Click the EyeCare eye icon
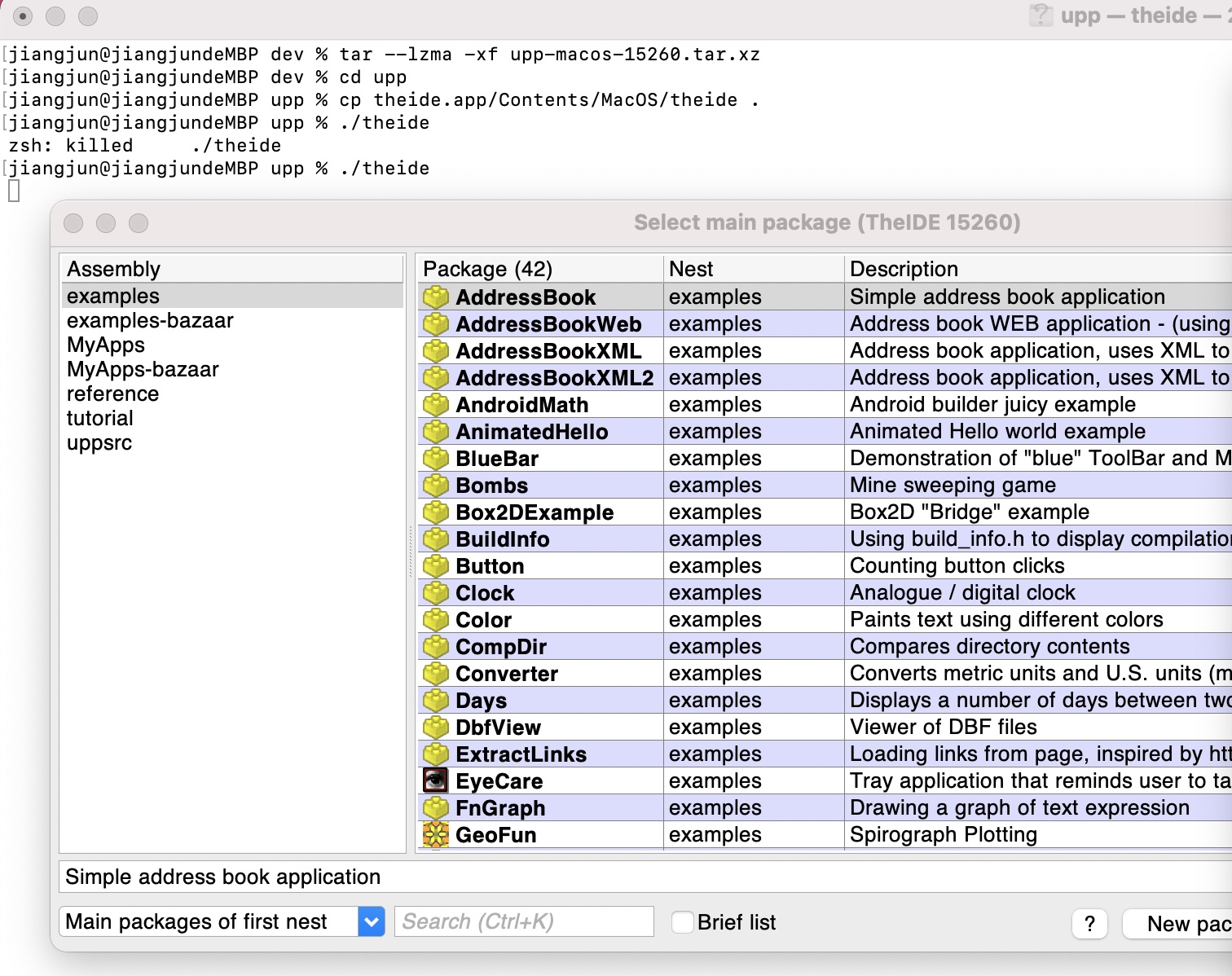The height and width of the screenshot is (976, 1232). tap(436, 781)
